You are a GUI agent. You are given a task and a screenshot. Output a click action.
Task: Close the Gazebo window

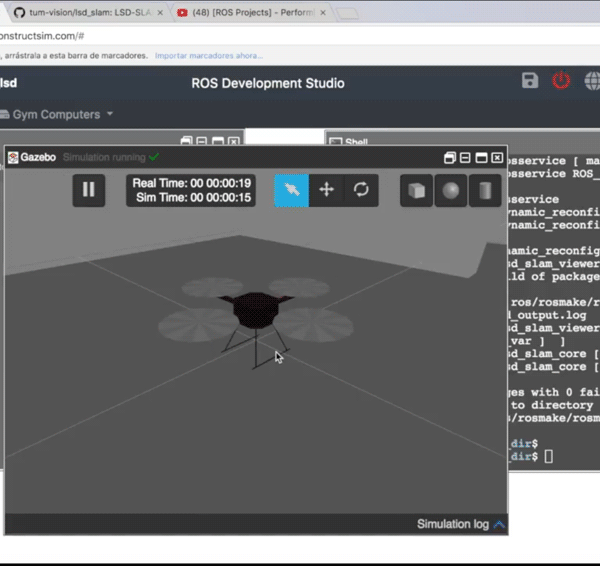(x=497, y=158)
